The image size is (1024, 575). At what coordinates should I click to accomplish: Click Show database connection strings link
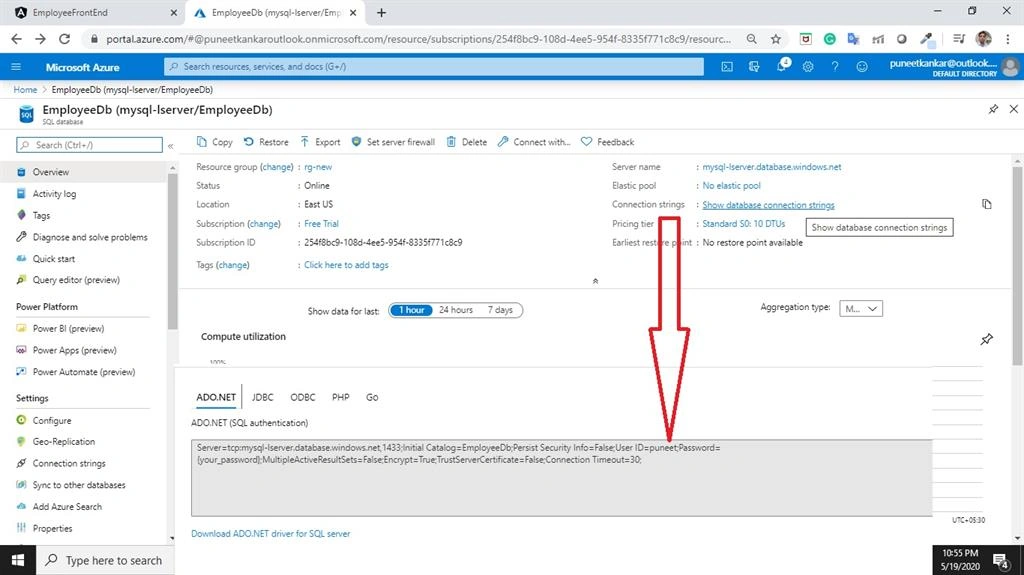pyautogui.click(x=768, y=205)
